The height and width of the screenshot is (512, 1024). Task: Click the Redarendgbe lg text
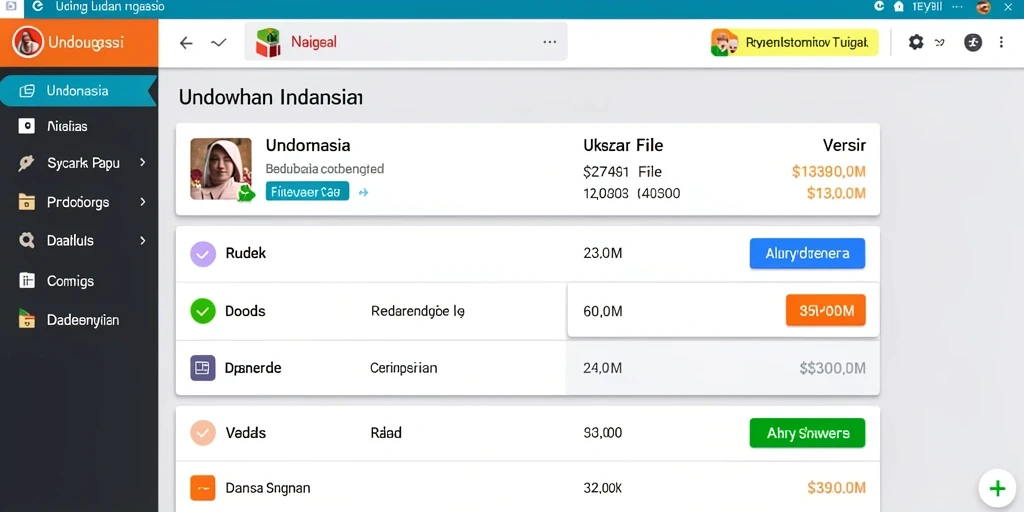point(417,311)
